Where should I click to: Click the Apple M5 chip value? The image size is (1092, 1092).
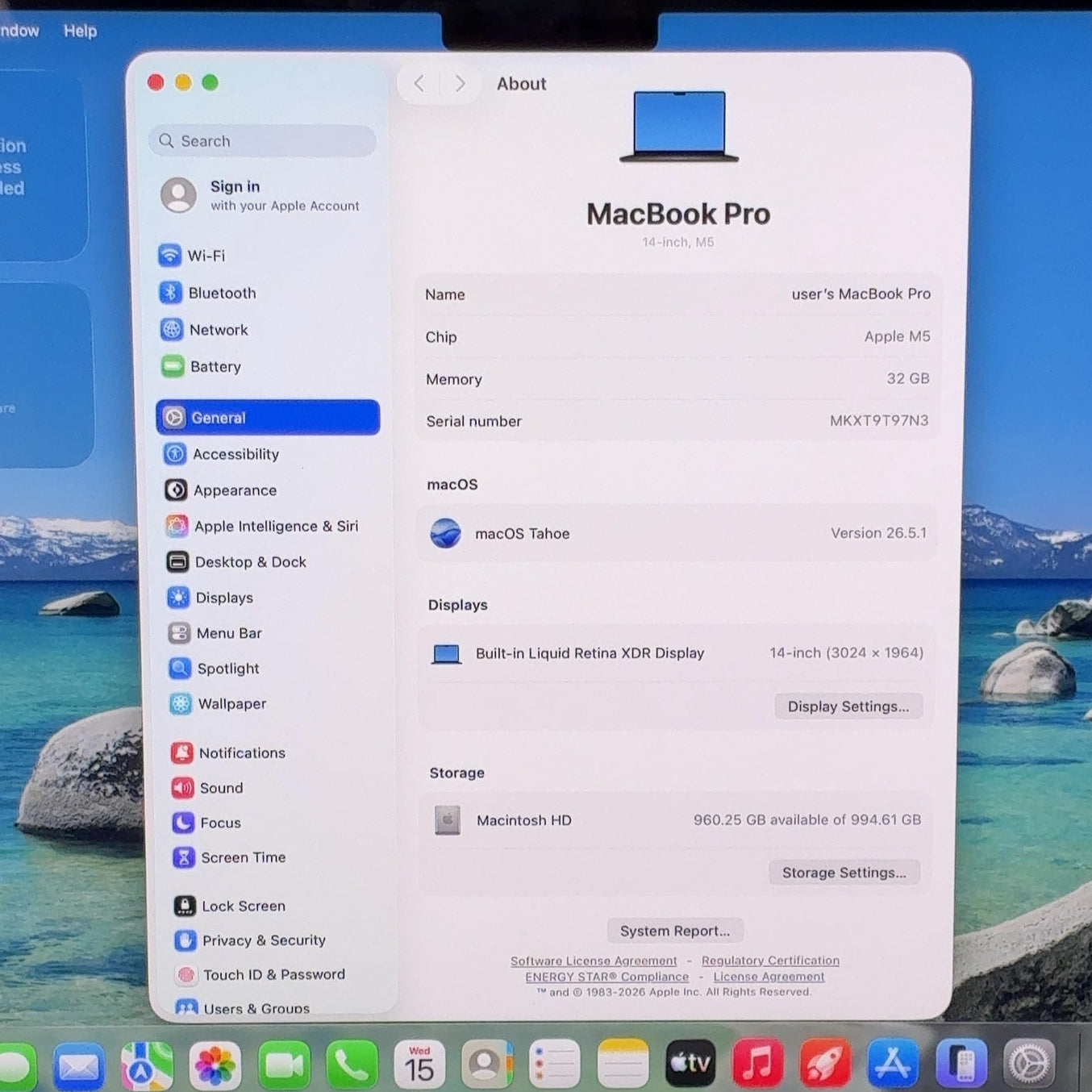(x=897, y=336)
